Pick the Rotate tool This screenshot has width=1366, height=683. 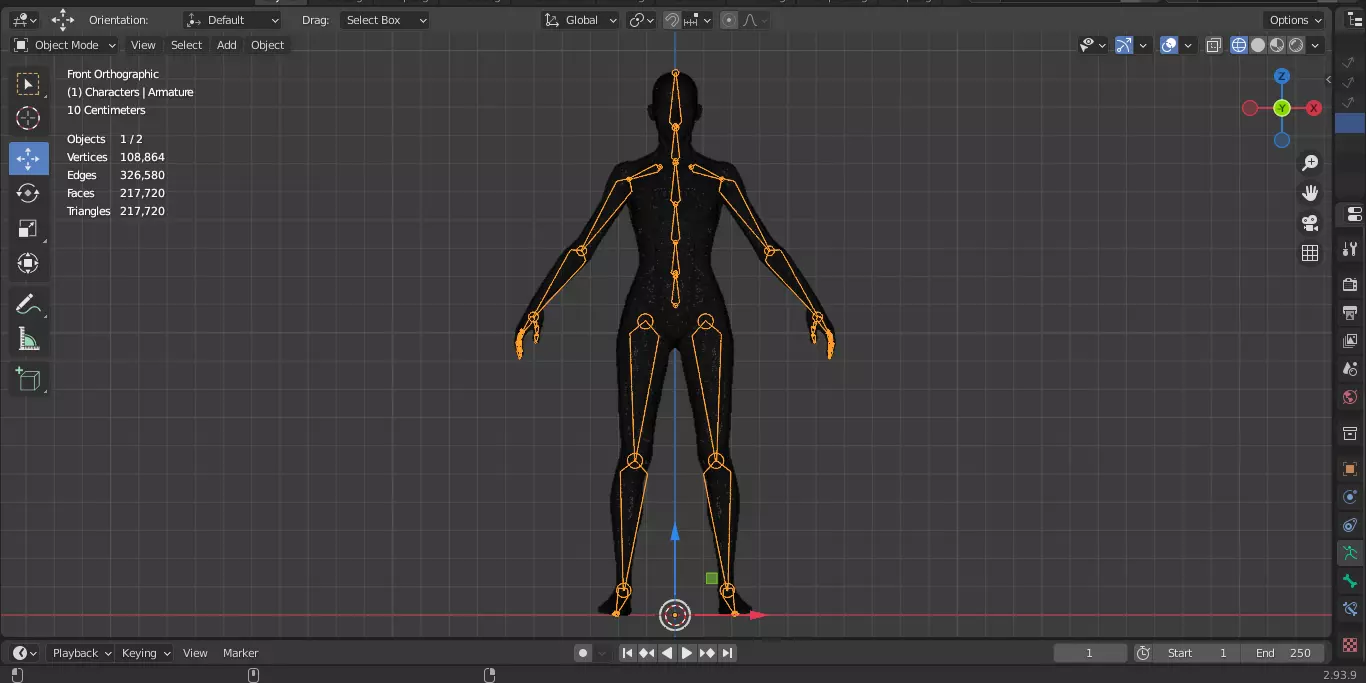[28, 193]
